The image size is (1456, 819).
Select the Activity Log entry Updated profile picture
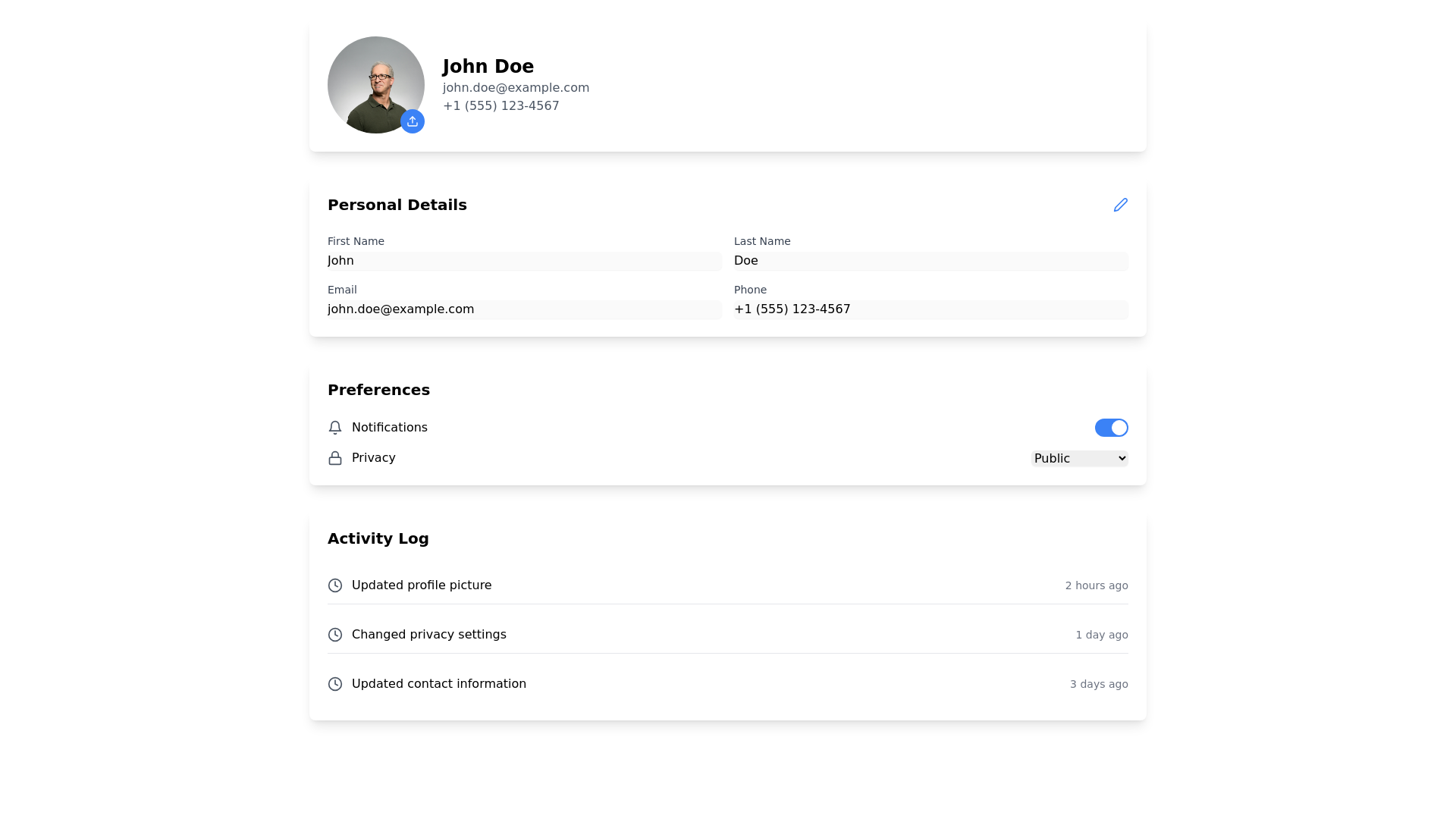click(x=422, y=585)
